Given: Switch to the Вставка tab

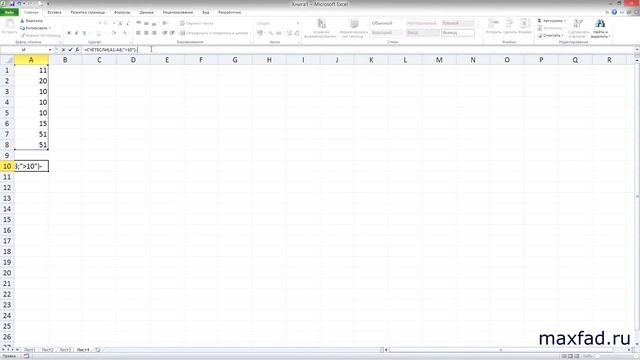Looking at the screenshot, I should pyautogui.click(x=54, y=12).
